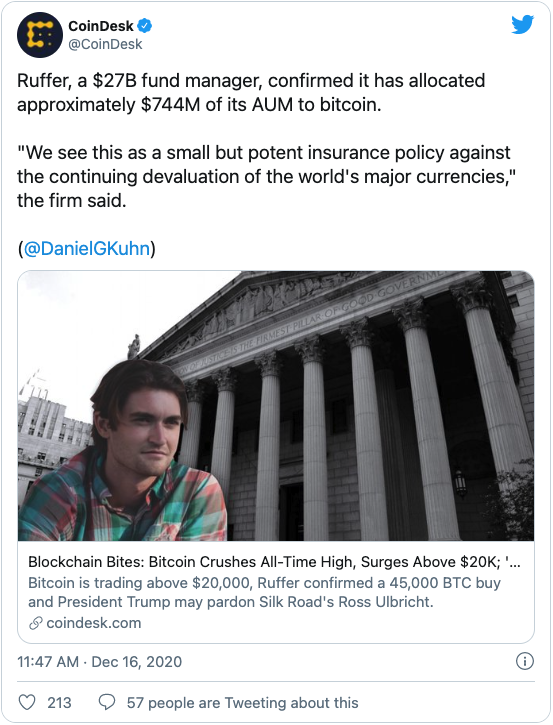
Task: Open the Twitter bird logo
Action: 522,25
